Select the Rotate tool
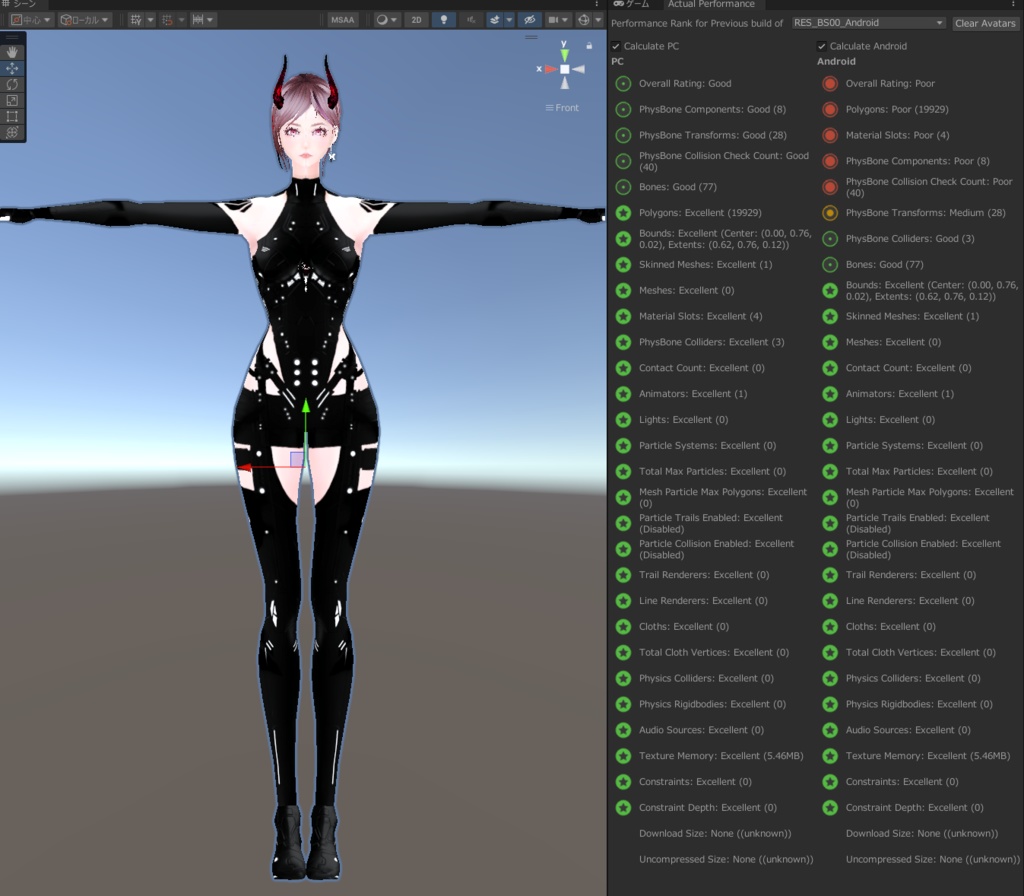This screenshot has width=1024, height=896. [x=12, y=84]
